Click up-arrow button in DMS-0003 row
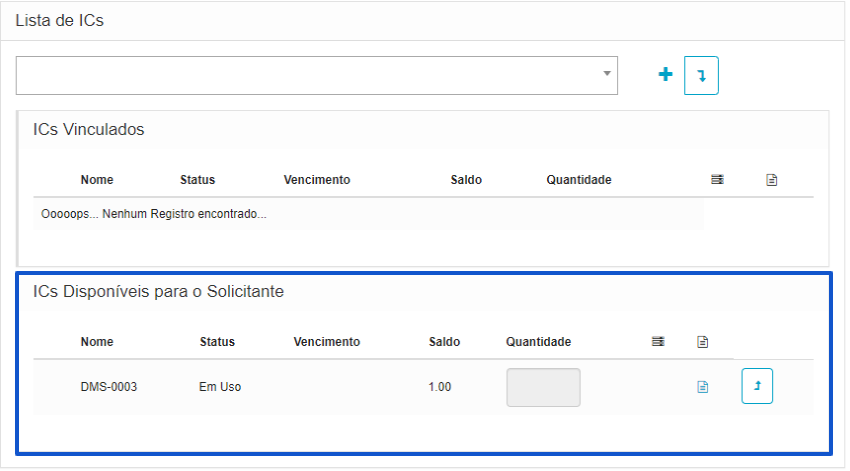Screen dimensions: 850x471 pyautogui.click(x=757, y=386)
